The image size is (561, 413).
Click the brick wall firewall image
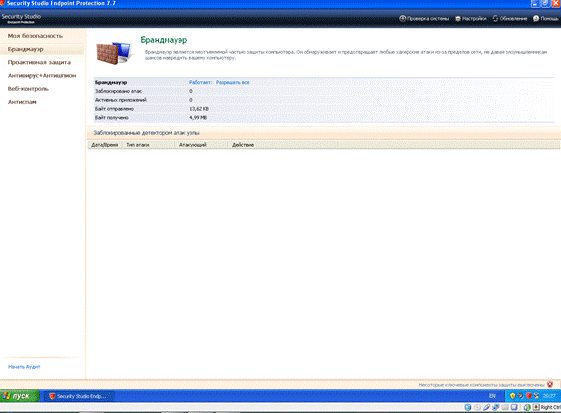(114, 53)
